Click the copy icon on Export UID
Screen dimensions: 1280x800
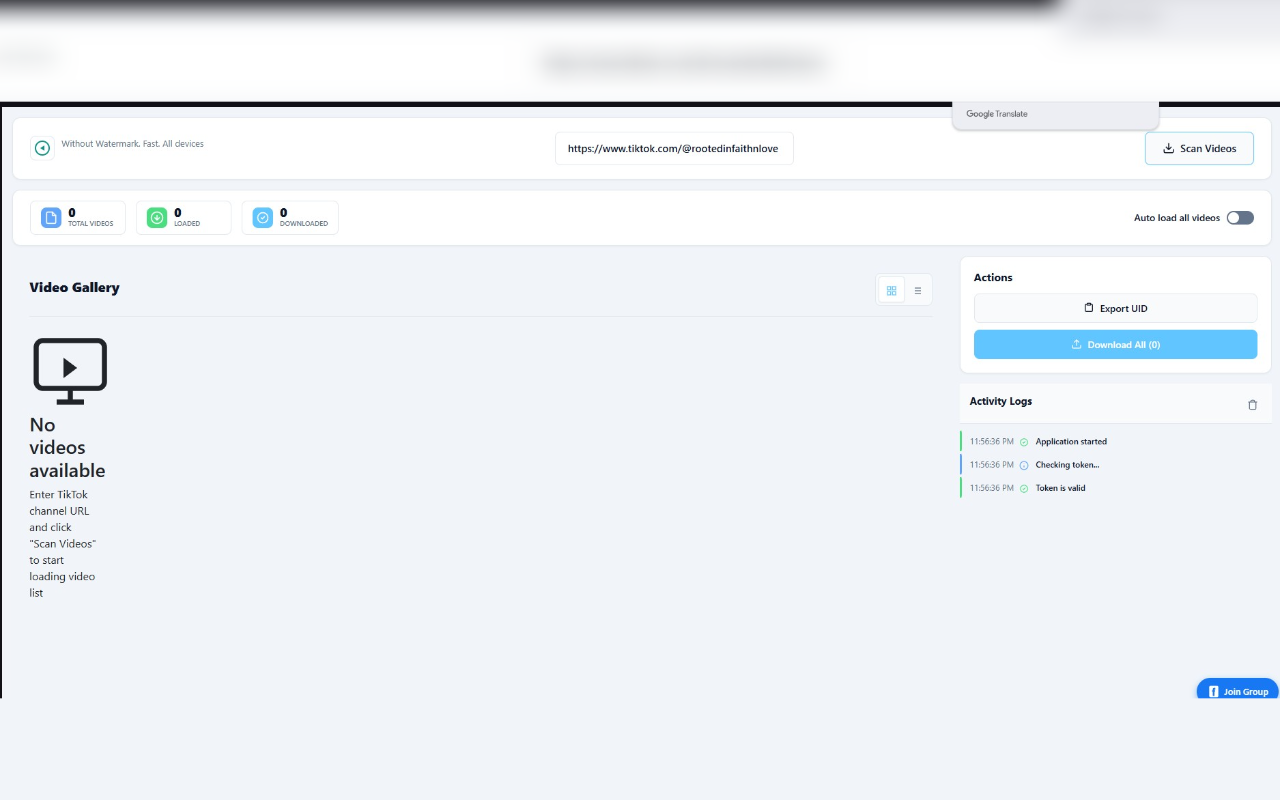point(1089,308)
